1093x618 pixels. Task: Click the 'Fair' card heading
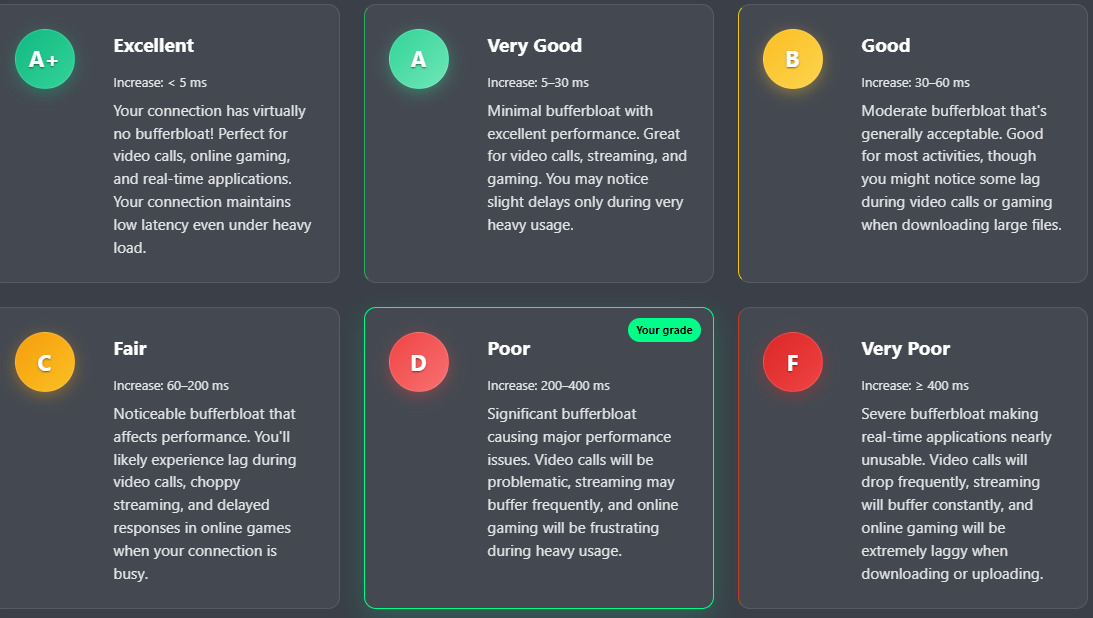pos(130,349)
